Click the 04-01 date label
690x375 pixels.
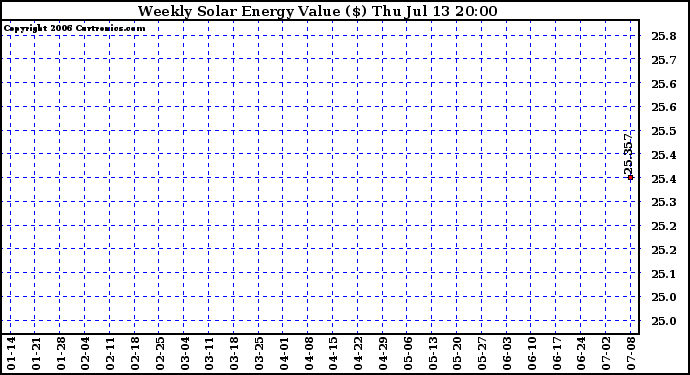click(x=284, y=353)
